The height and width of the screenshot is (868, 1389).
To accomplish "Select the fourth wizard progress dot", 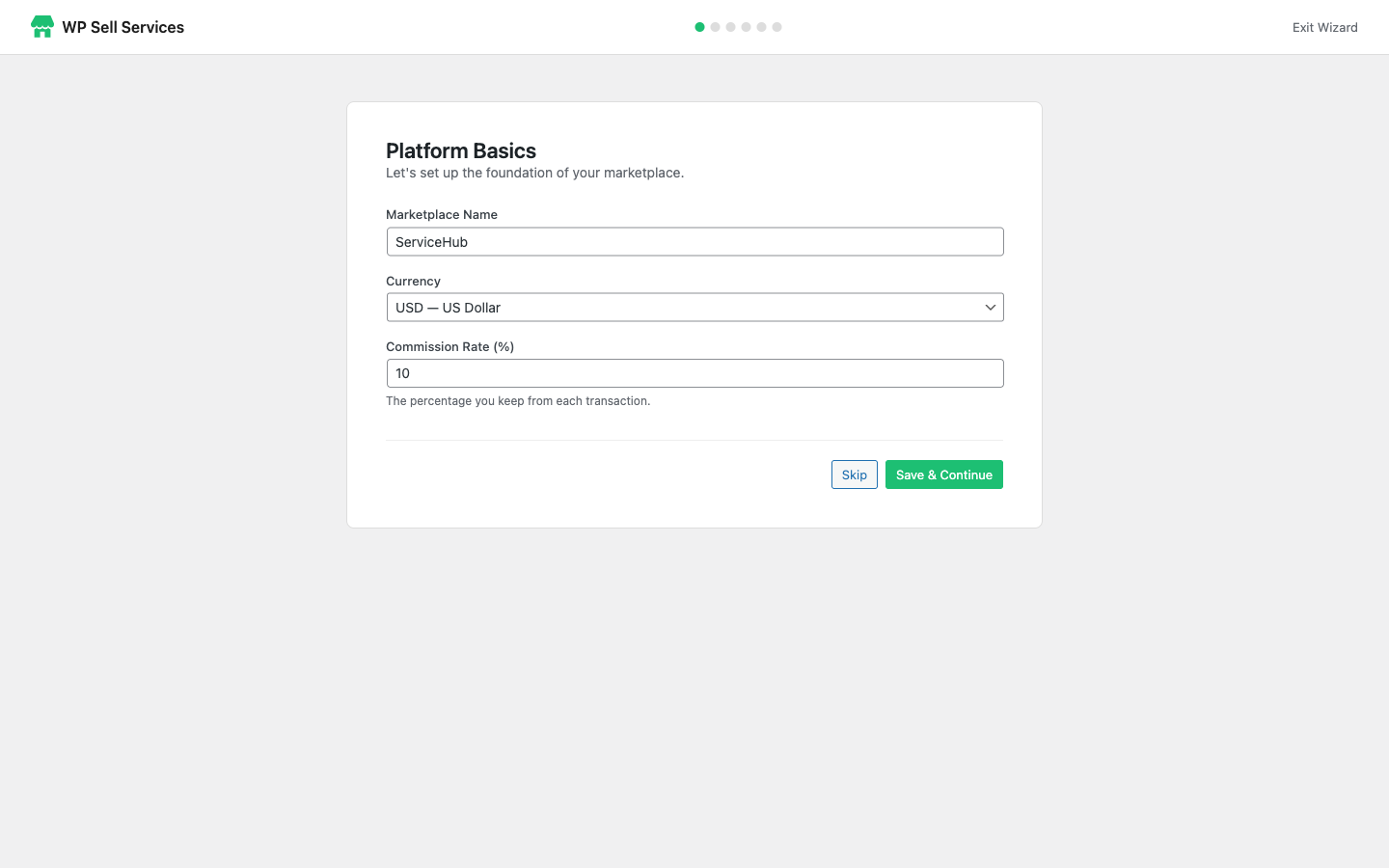I will (x=746, y=27).
